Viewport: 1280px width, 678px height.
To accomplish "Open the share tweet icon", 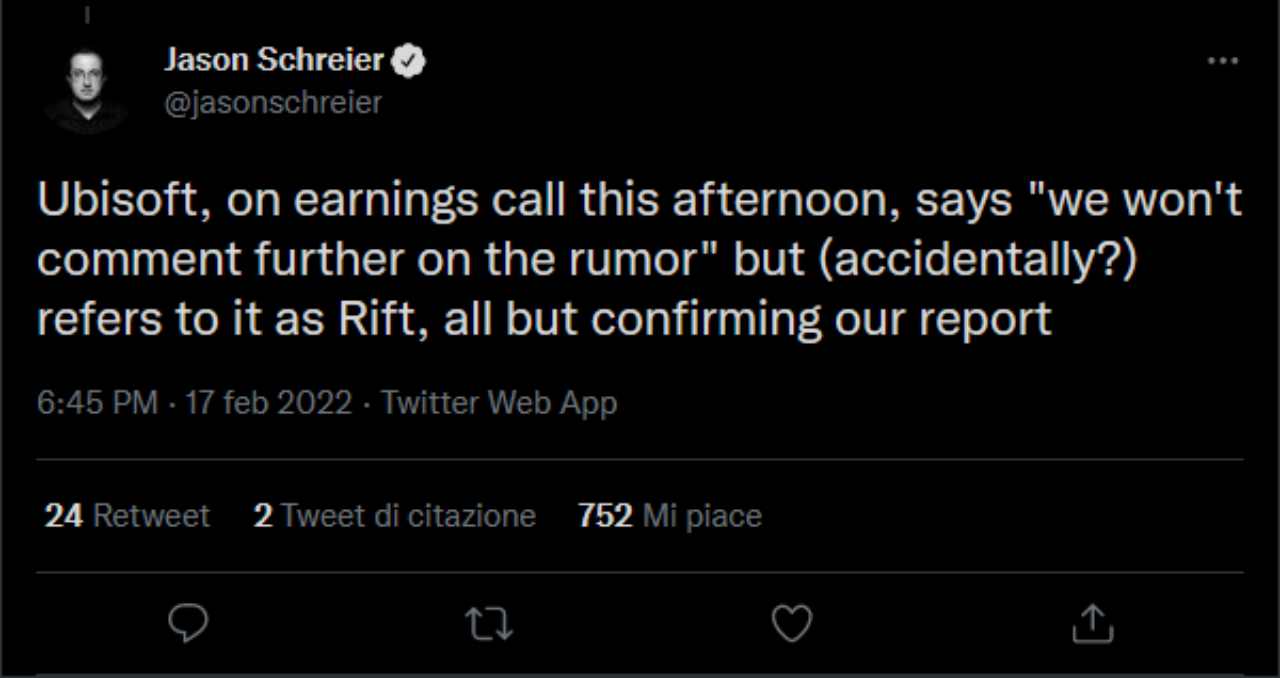I will coord(1093,623).
